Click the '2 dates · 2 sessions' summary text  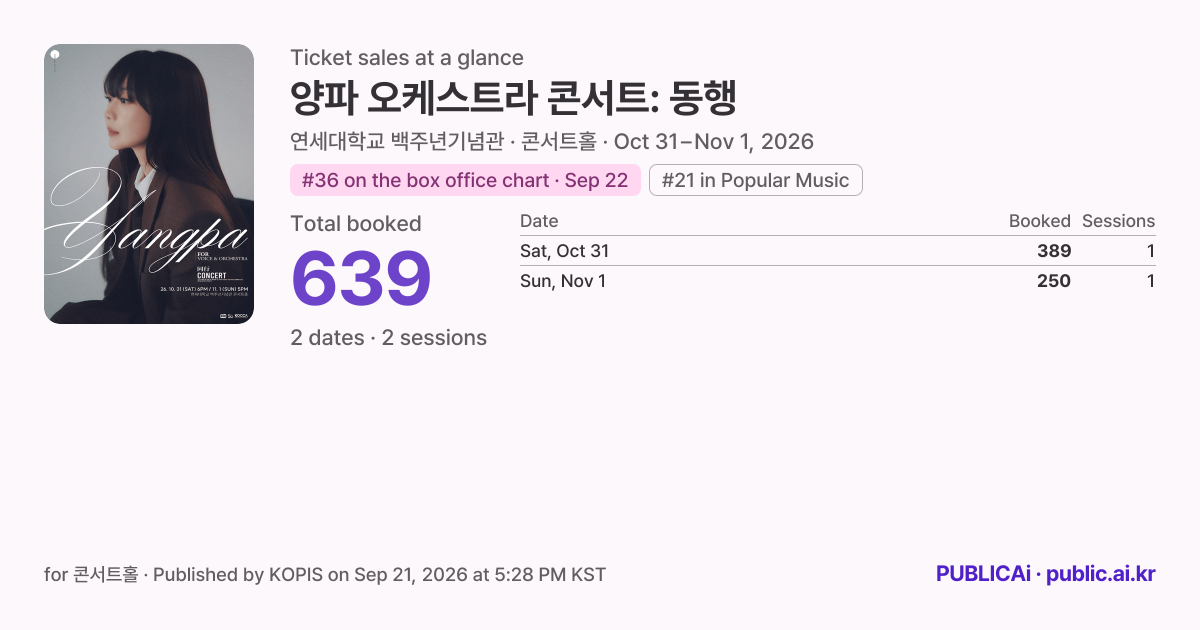(389, 338)
